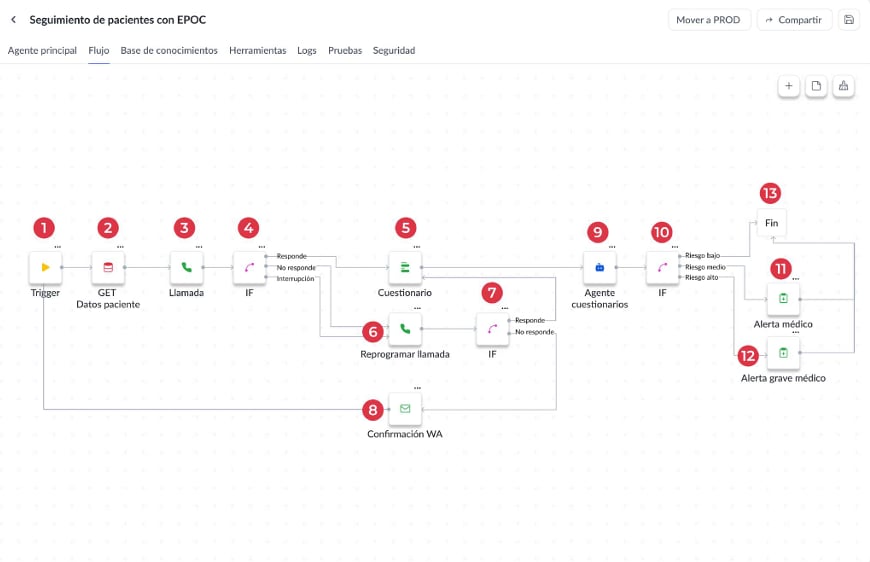Select the IF node after Agente cuestionarios
Viewport: 870px width, 562px height.
tap(662, 267)
